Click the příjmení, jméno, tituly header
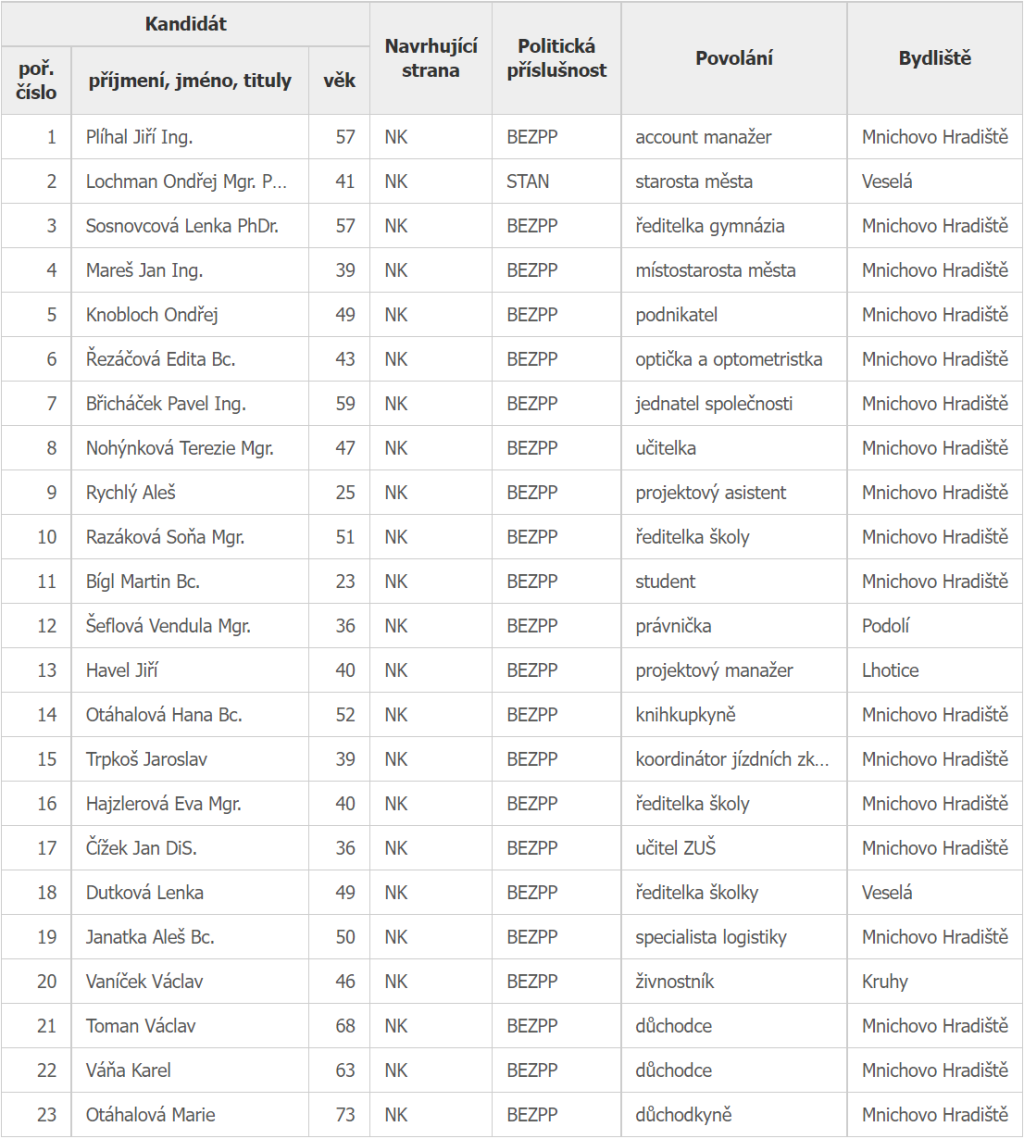Screen dimensions: 1024x1139 pos(190,81)
